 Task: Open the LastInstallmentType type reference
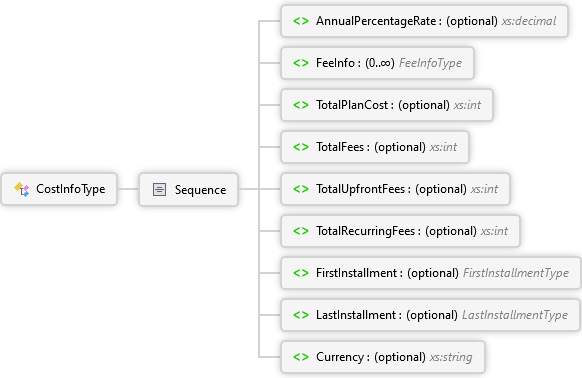point(515,315)
